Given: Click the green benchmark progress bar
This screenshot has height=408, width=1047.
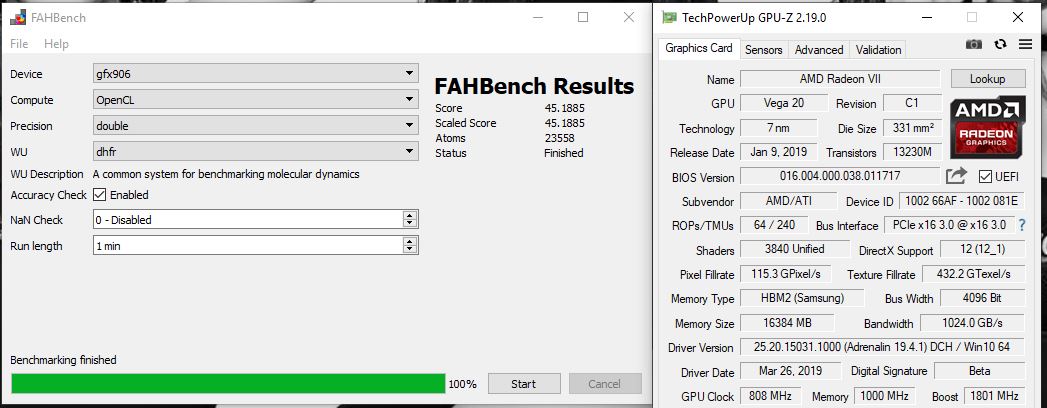Looking at the screenshot, I should (x=228, y=383).
